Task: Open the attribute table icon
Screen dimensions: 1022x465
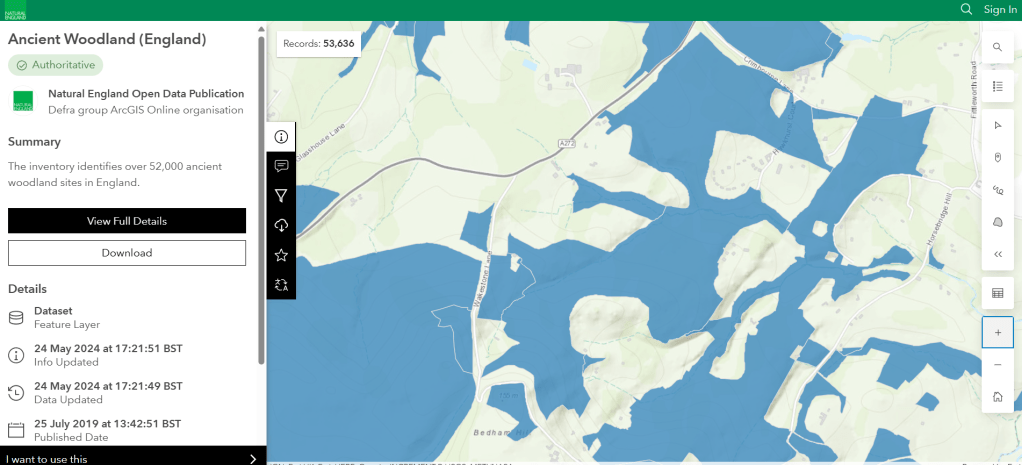Action: [x=997, y=293]
